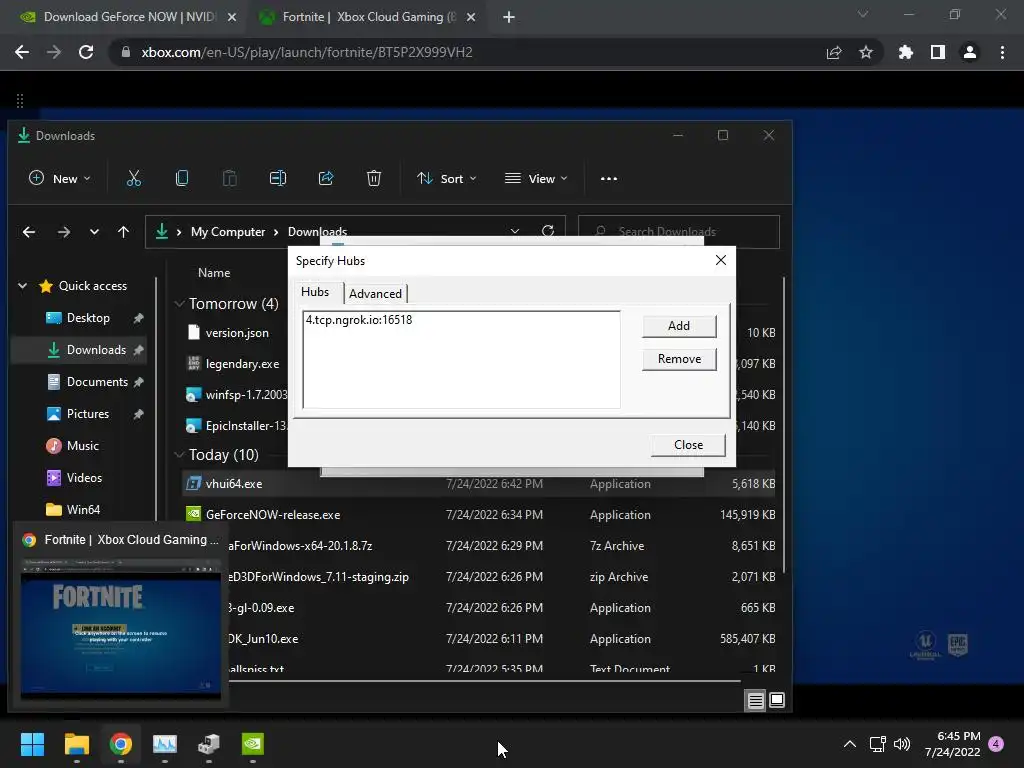1024x768 pixels.
Task: Expand recent locations chevron in Explorer
Action: coord(94,232)
